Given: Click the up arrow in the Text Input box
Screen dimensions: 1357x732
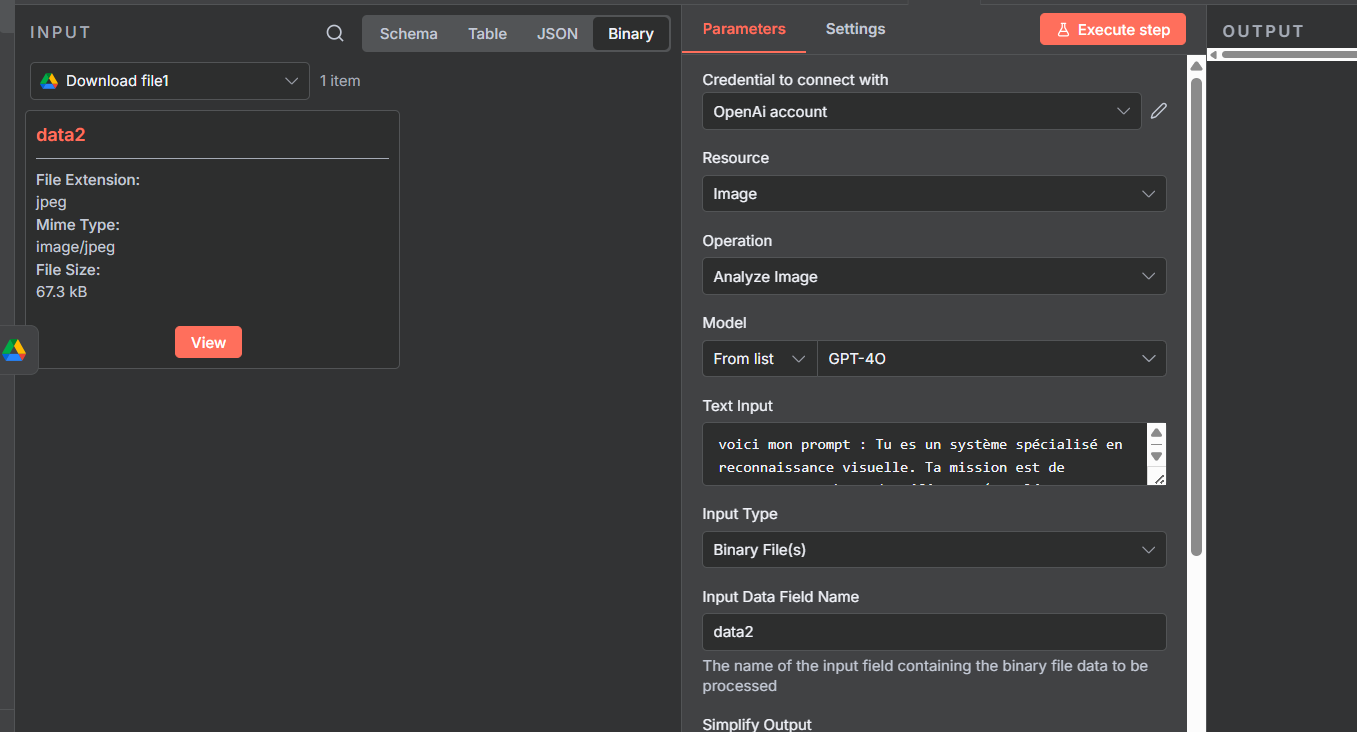Looking at the screenshot, I should [x=1156, y=434].
